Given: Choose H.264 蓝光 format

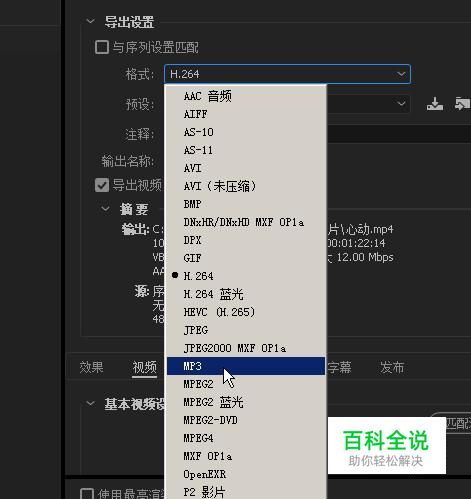Looking at the screenshot, I should (x=246, y=294).
